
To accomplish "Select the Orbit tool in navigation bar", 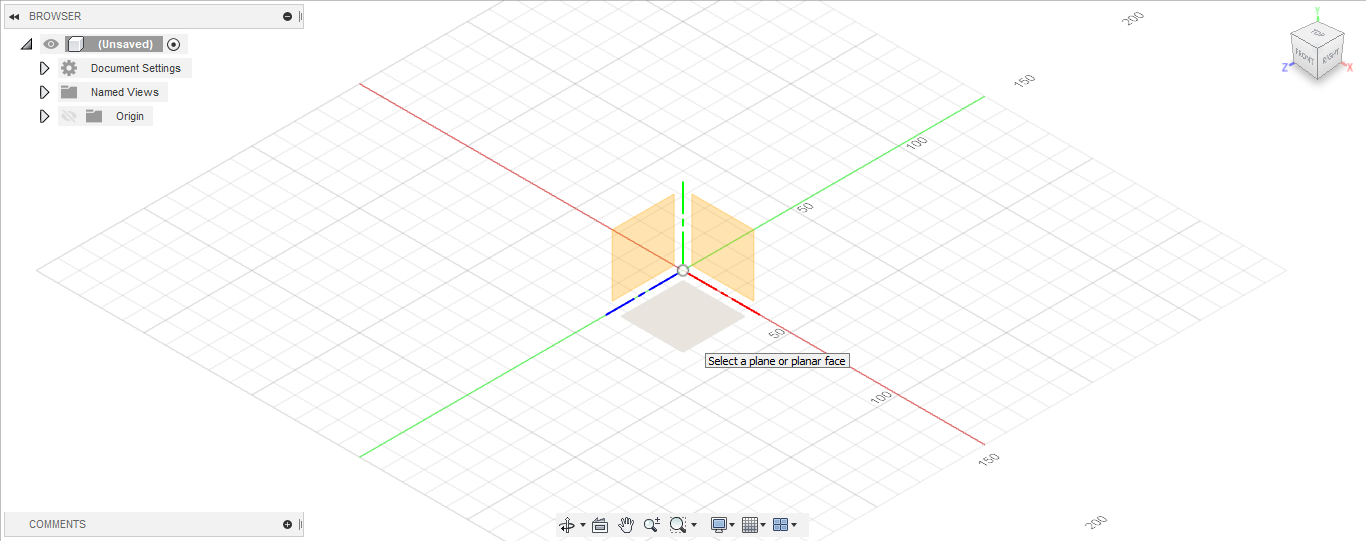I will [x=567, y=525].
